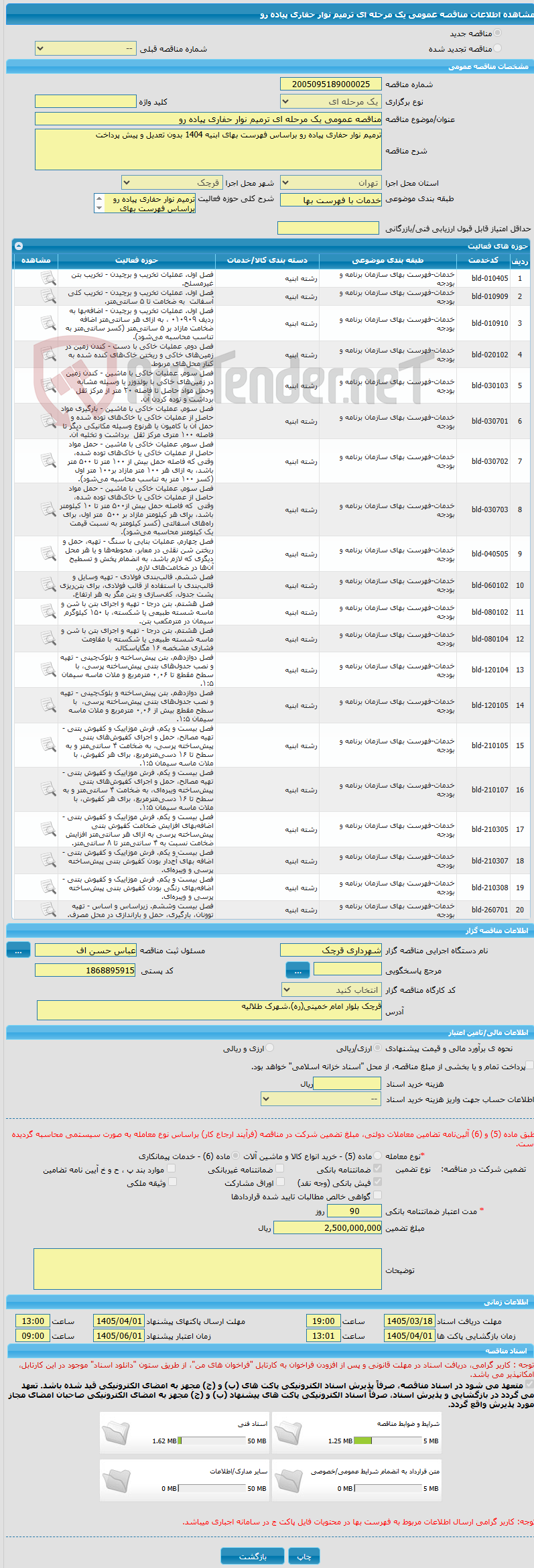Open magnifier icon for row bld-260701
The height and width of the screenshot is (1568, 534).
tap(48, 910)
